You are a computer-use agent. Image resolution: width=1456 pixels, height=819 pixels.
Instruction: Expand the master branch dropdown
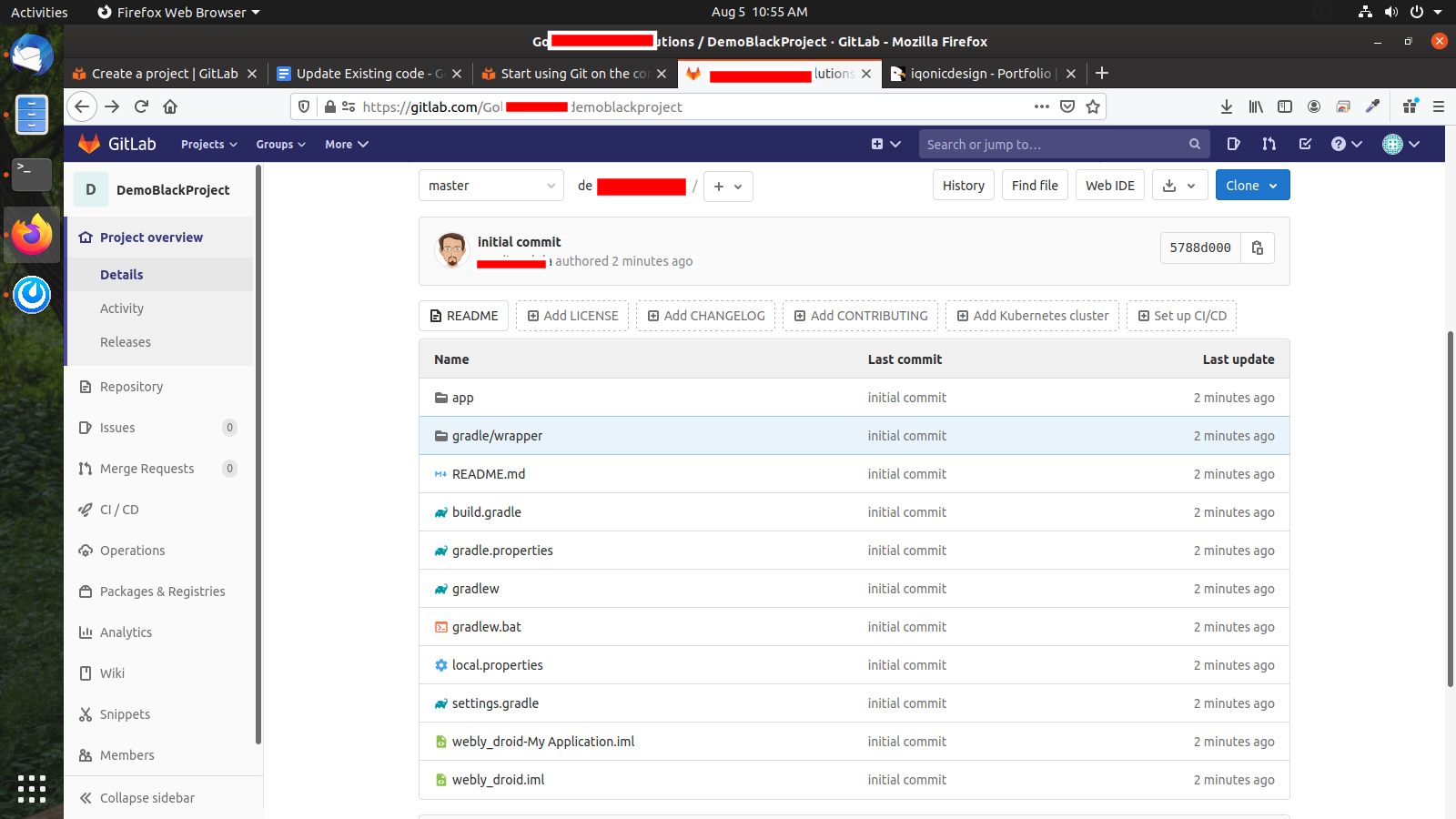(x=491, y=186)
